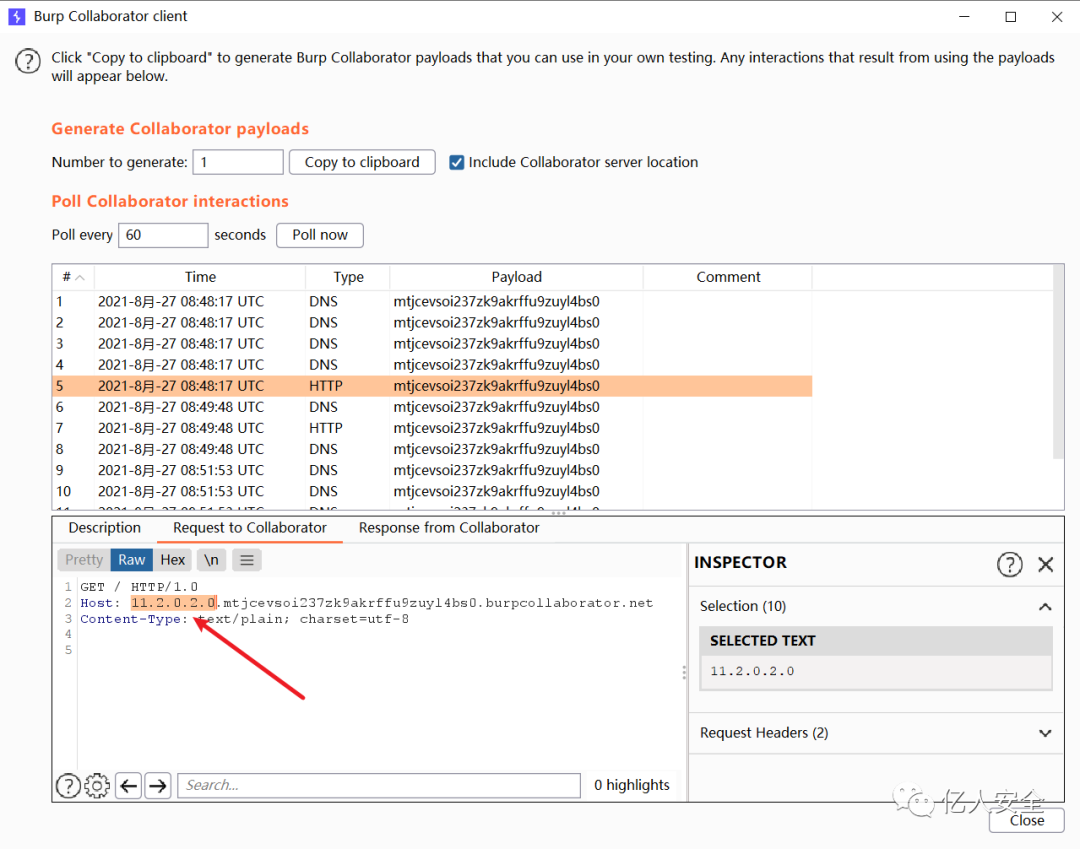The image size is (1080, 849).
Task: Open the Inspector help icon
Action: pyautogui.click(x=1009, y=564)
